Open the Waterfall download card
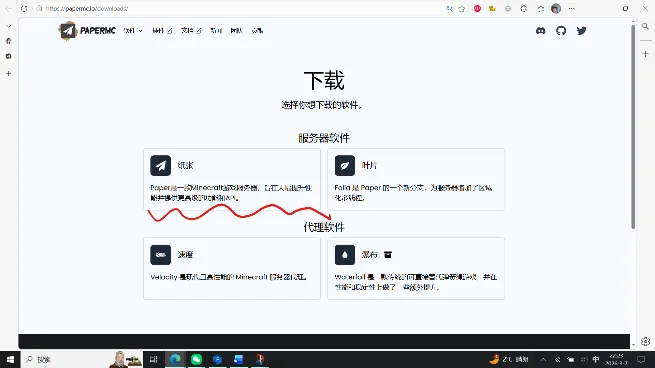Screen dimensions: 655x368 416,269
